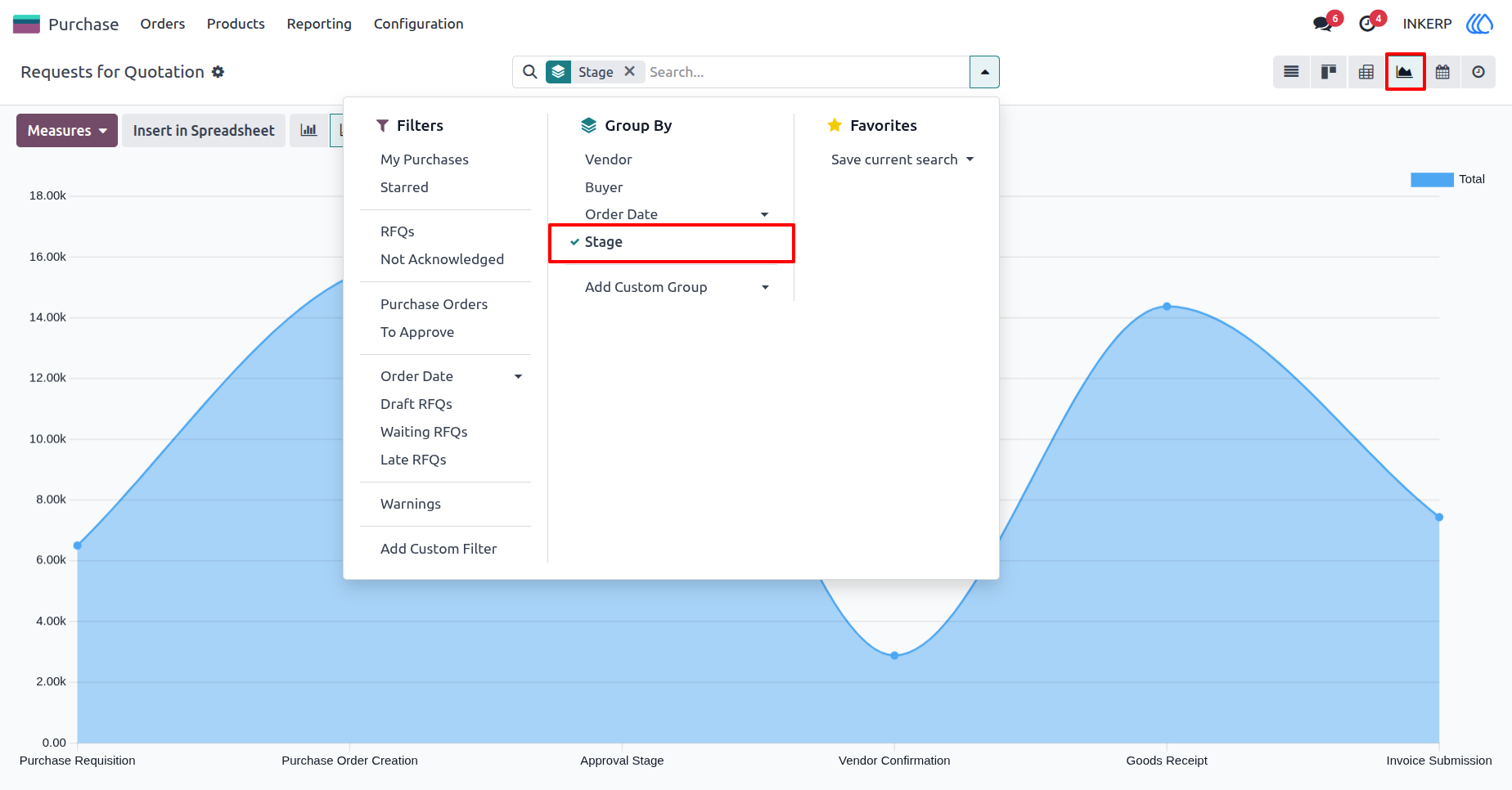
Task: Click Insert in Spreadsheet button
Action: (x=204, y=130)
